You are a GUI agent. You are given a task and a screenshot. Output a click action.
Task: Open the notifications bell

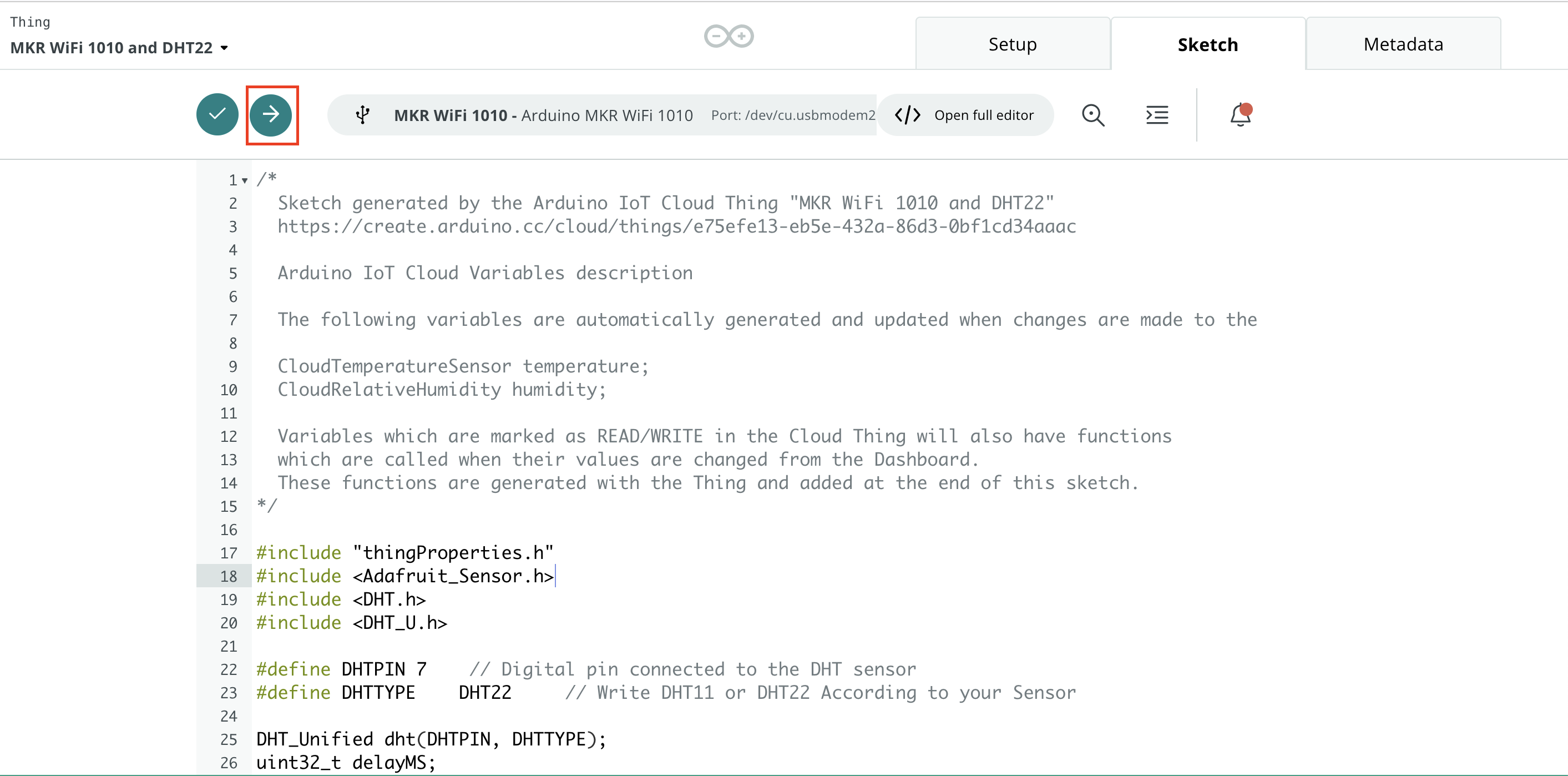(1240, 114)
